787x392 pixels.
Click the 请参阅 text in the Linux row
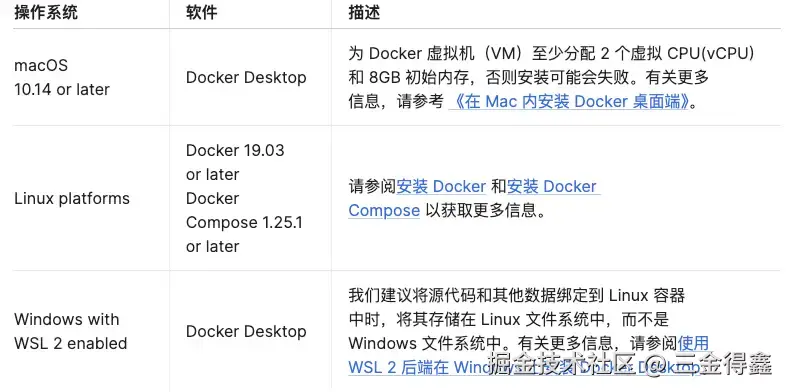coord(372,186)
